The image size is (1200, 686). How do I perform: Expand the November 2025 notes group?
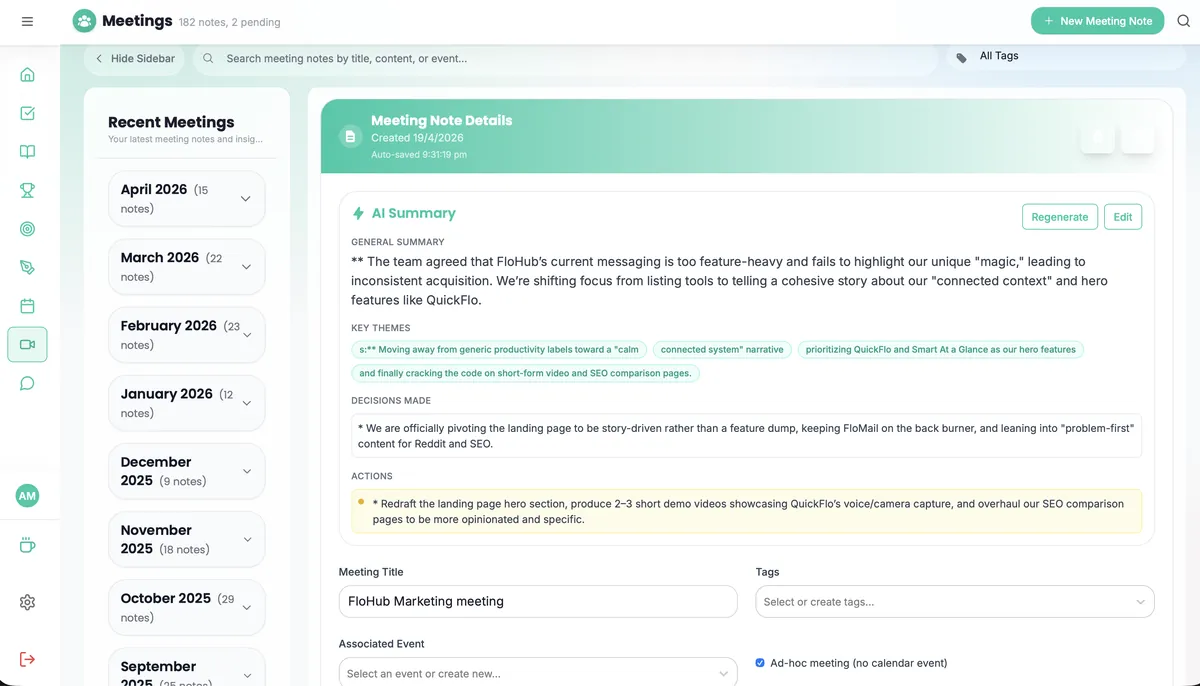point(187,539)
